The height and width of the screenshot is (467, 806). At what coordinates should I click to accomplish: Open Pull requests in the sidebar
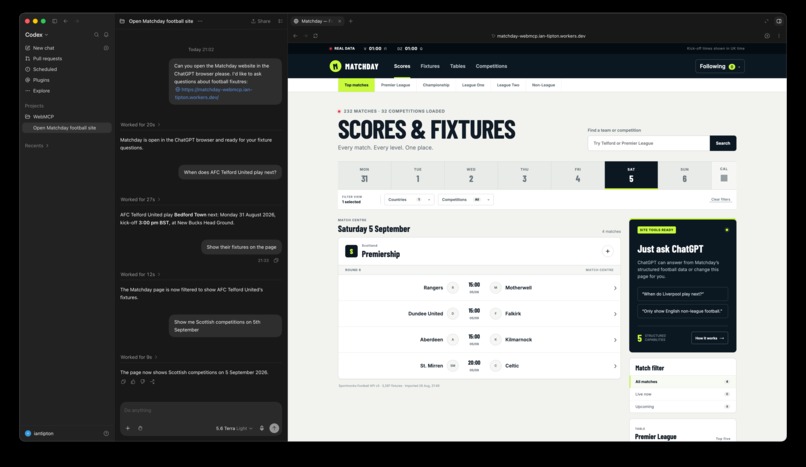click(x=47, y=59)
